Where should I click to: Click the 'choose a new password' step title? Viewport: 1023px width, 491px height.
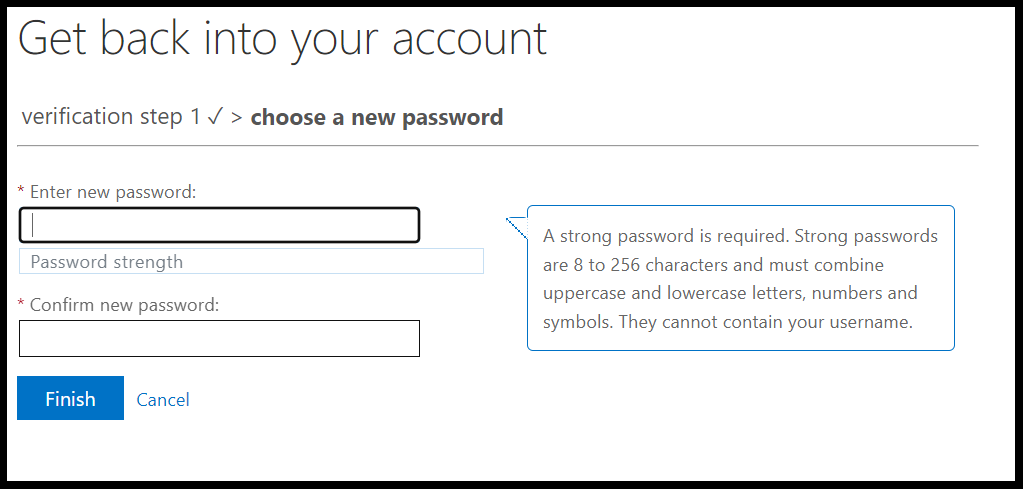(376, 118)
